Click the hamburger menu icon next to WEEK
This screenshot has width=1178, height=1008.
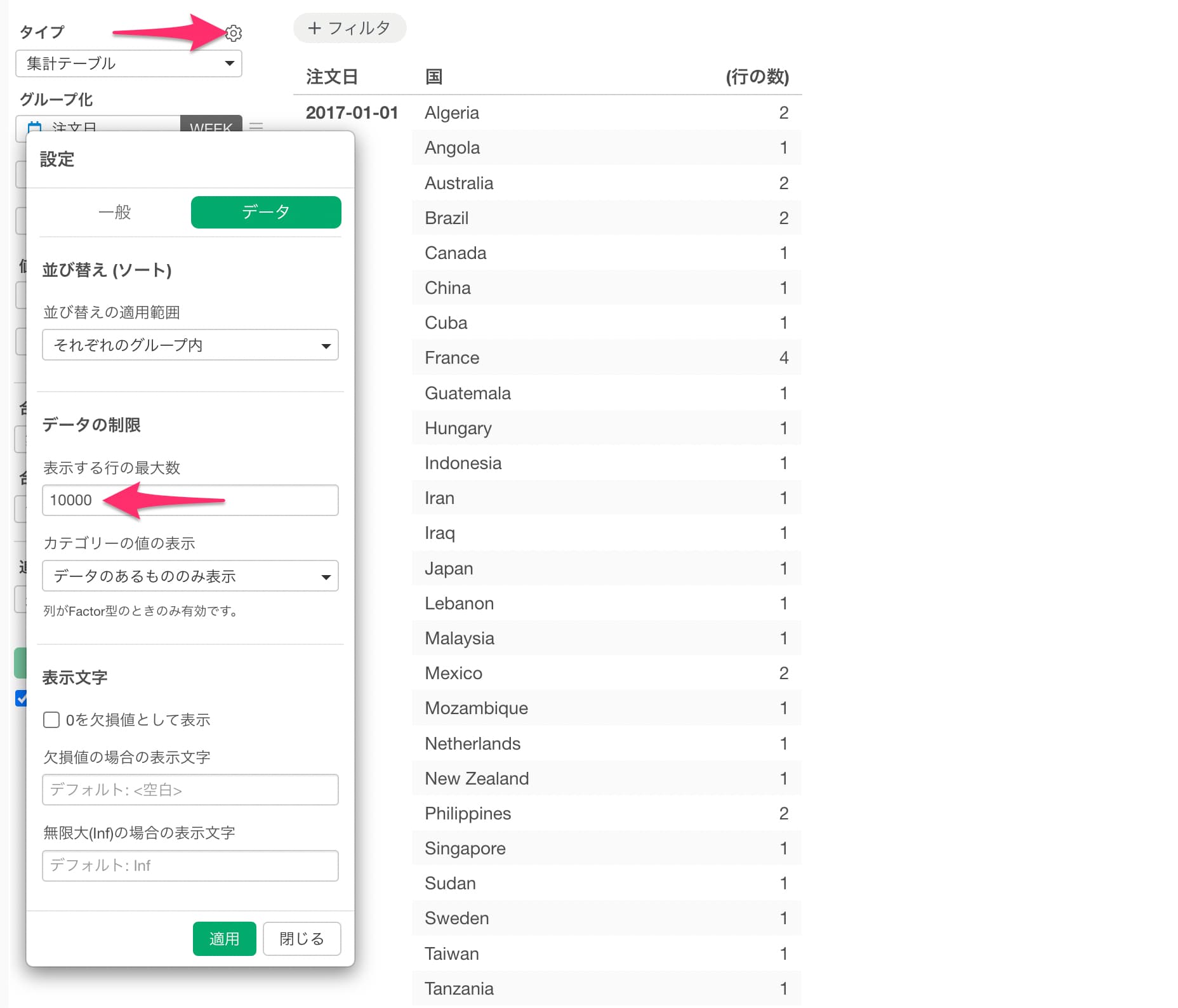pyautogui.click(x=256, y=126)
